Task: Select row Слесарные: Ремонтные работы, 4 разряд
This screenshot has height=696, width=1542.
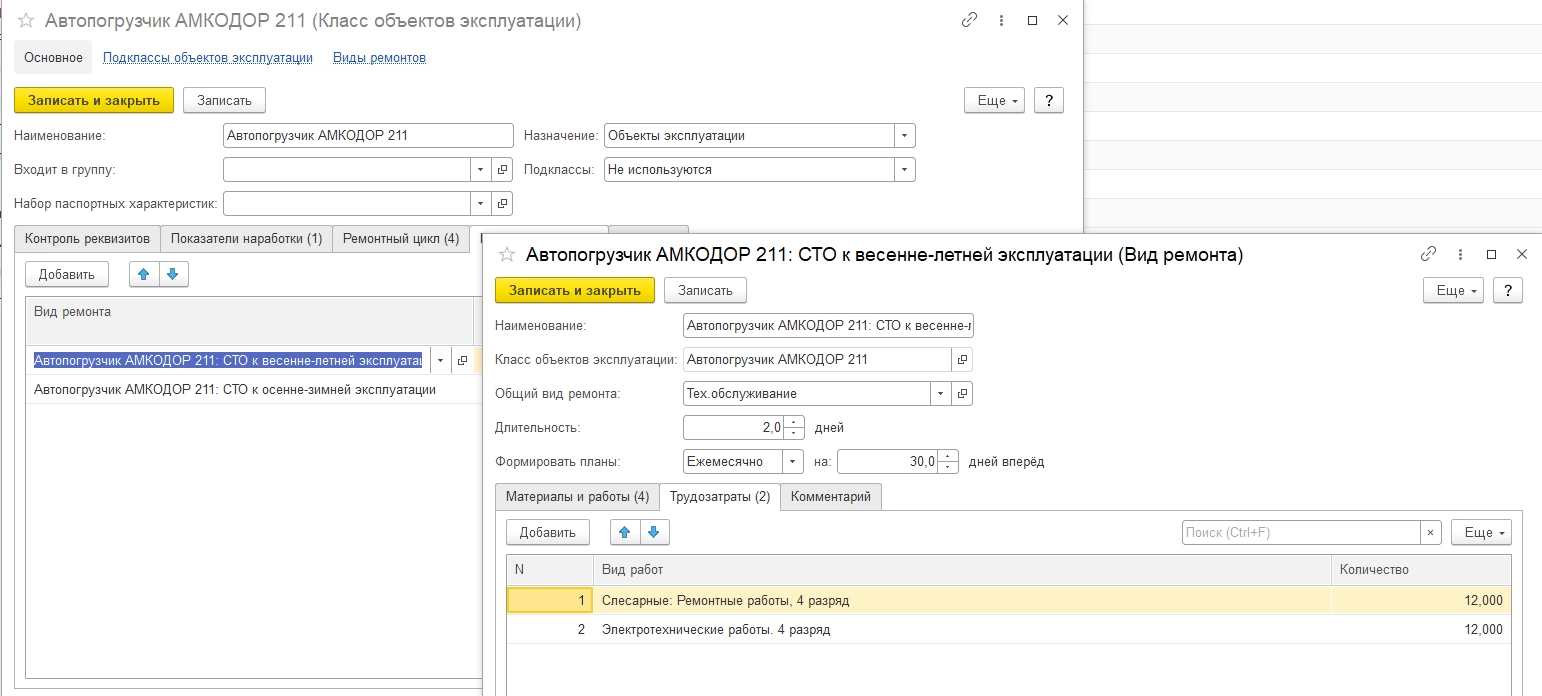Action: tap(1008, 601)
